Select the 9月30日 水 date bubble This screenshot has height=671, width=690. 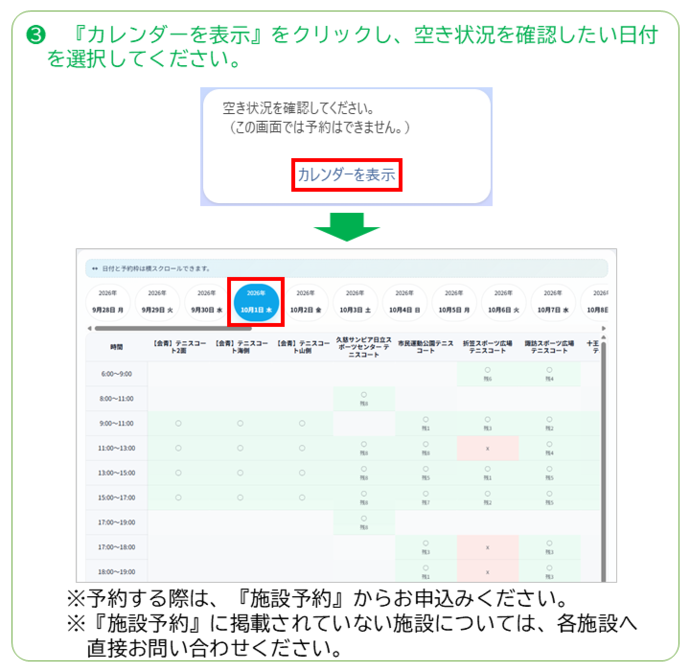tap(206, 302)
